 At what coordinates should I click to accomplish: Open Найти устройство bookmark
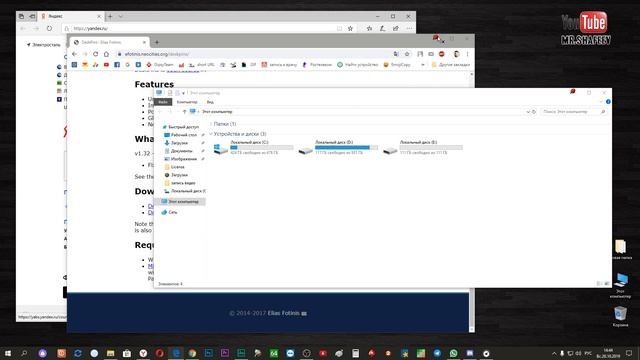358,64
